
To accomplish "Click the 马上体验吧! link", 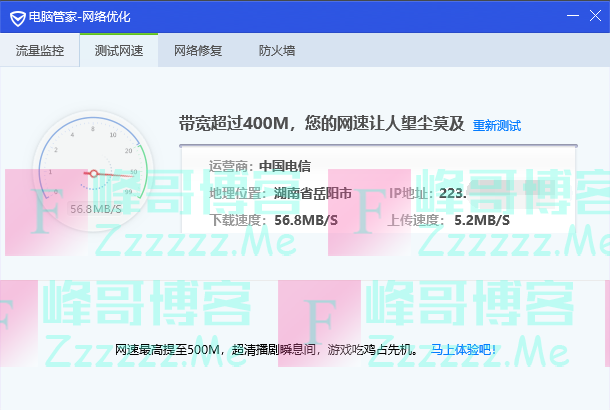I will point(463,350).
